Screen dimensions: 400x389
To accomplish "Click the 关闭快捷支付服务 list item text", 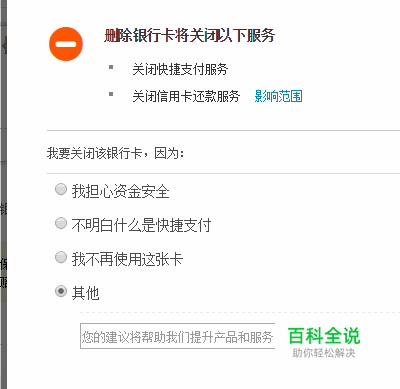I will coord(180,69).
